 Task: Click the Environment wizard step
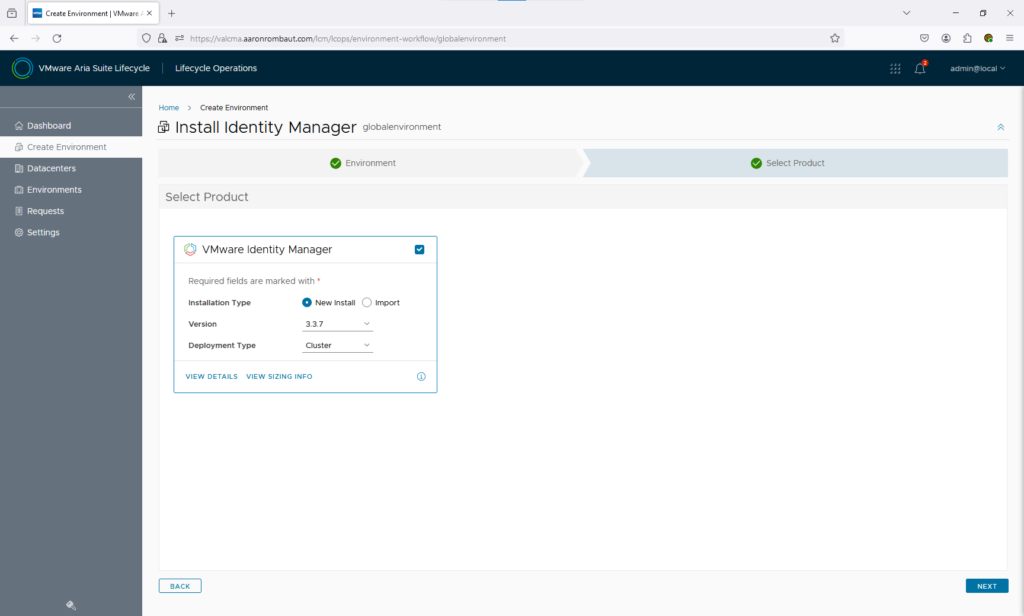(x=370, y=163)
